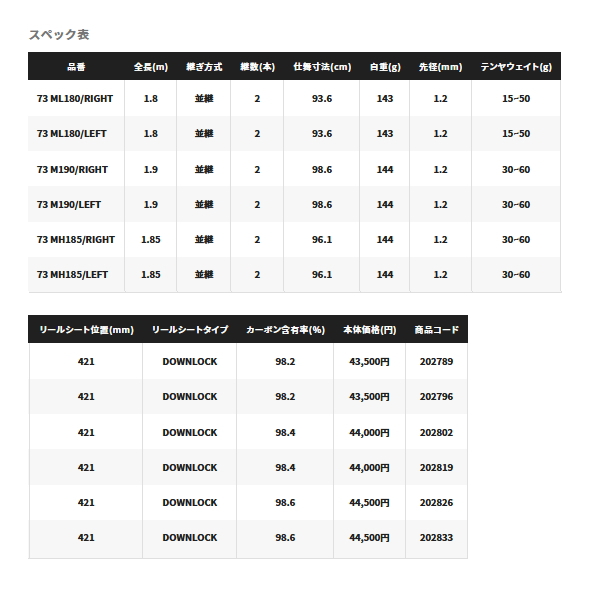Click model 73 MH185/RIGHT
This screenshot has width=600, height=600.
click(76, 240)
